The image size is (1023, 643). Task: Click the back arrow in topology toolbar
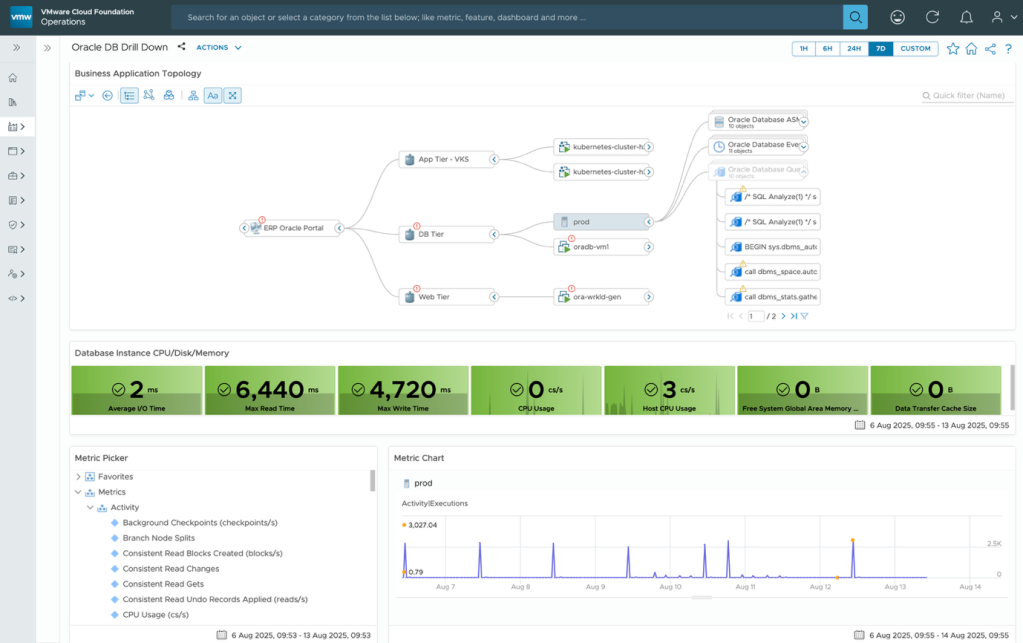coord(107,96)
